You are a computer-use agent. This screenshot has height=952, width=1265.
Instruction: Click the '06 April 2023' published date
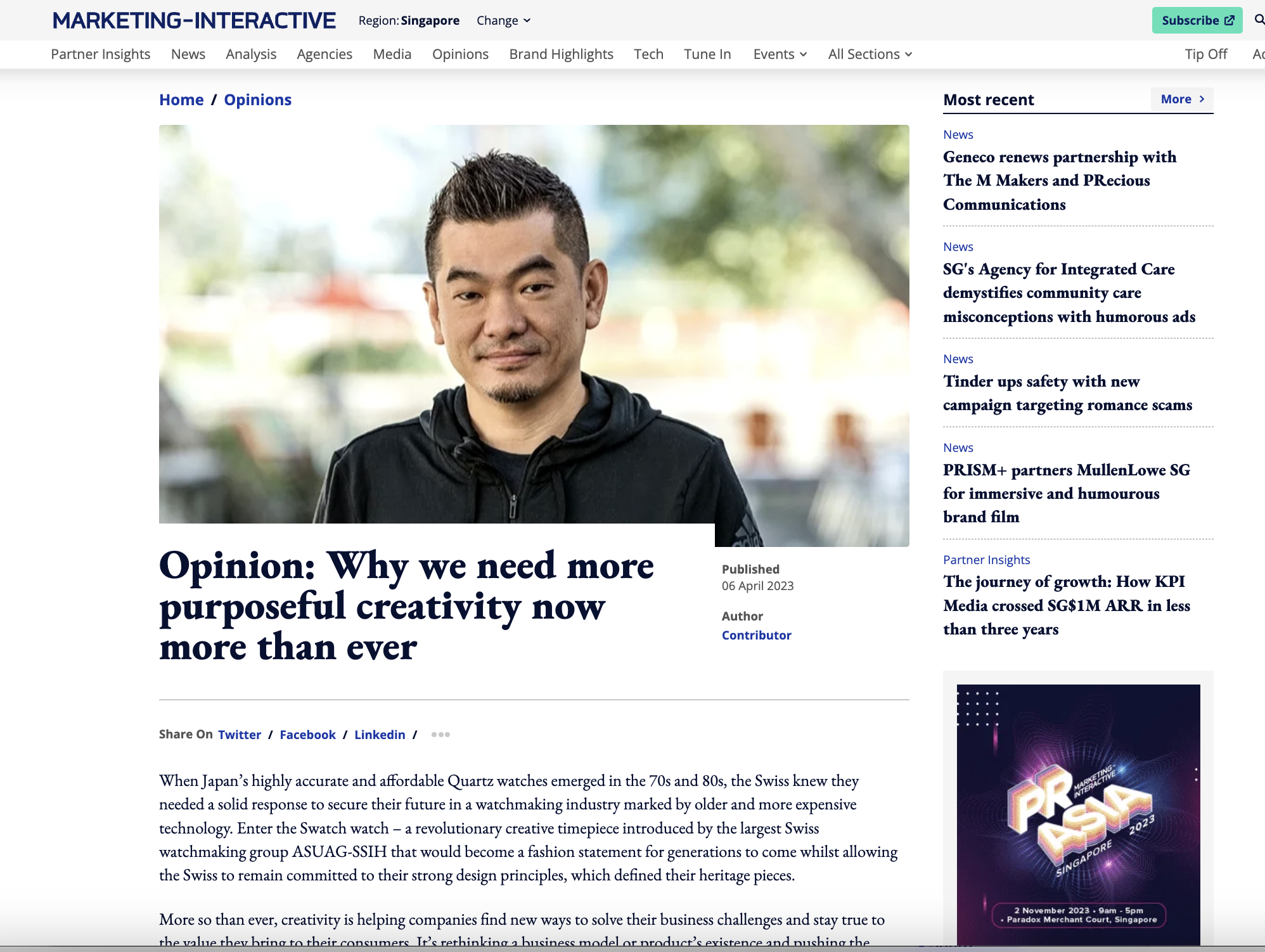pos(758,586)
